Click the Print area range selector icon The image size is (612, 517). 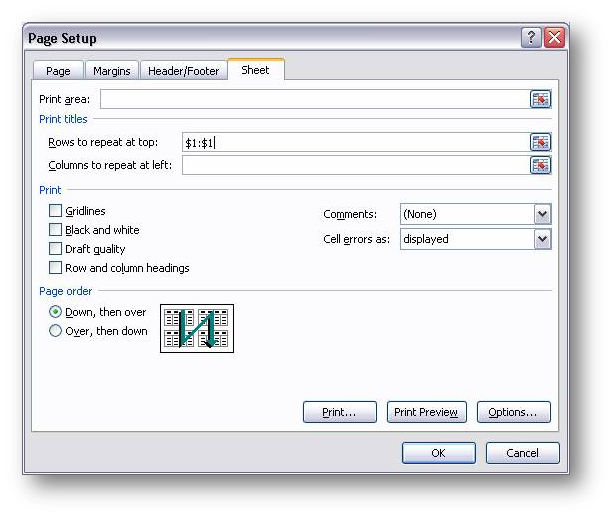540,99
